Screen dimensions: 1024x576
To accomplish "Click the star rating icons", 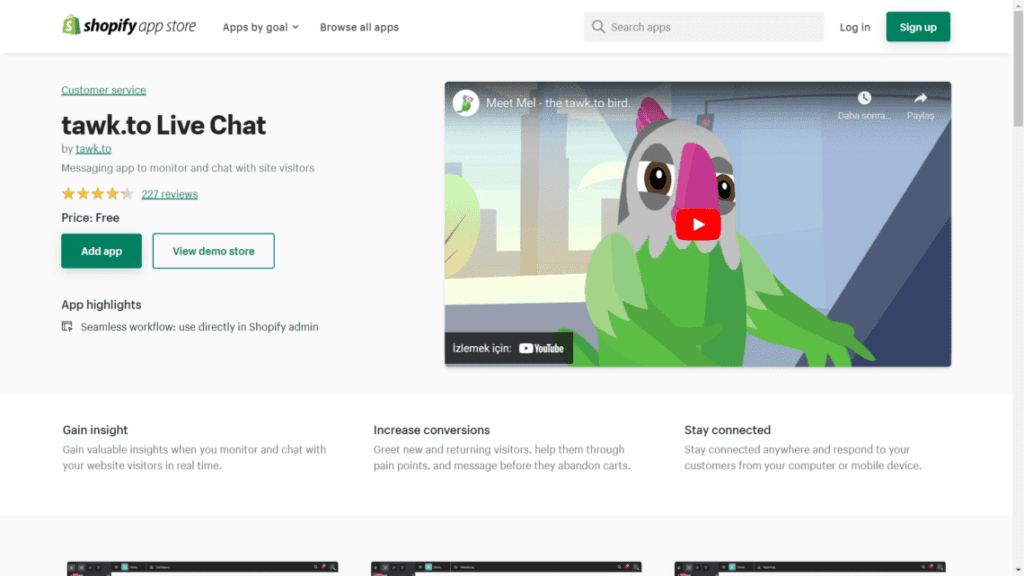I will click(97, 193).
